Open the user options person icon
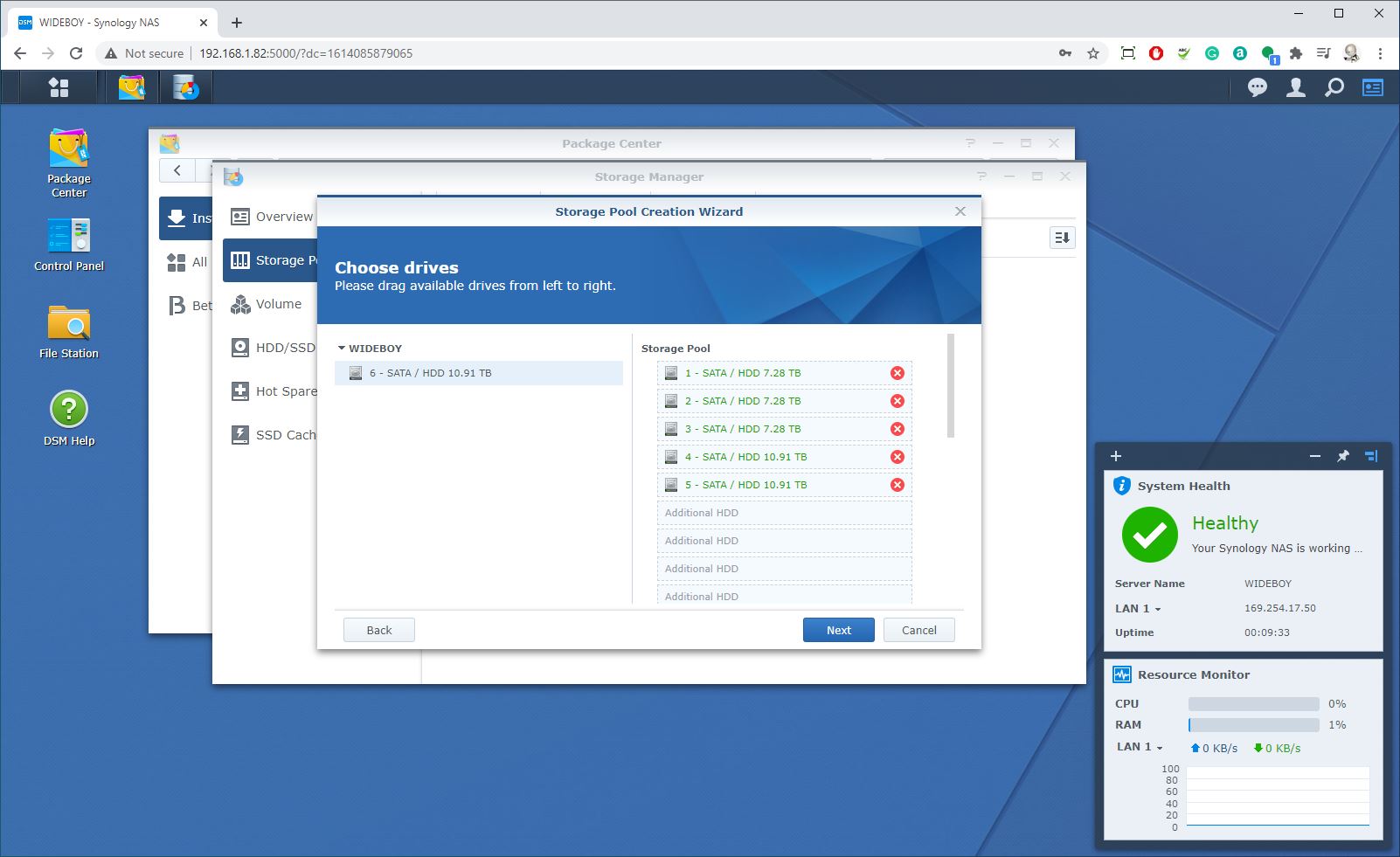This screenshot has width=1400, height=857. tap(1296, 87)
